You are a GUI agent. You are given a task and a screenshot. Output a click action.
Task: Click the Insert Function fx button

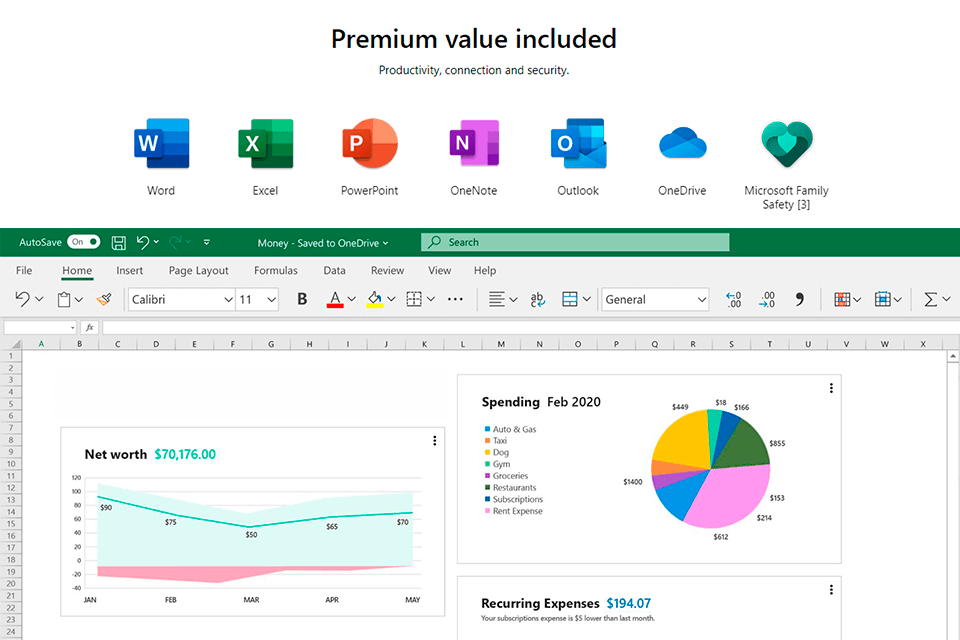(x=89, y=328)
